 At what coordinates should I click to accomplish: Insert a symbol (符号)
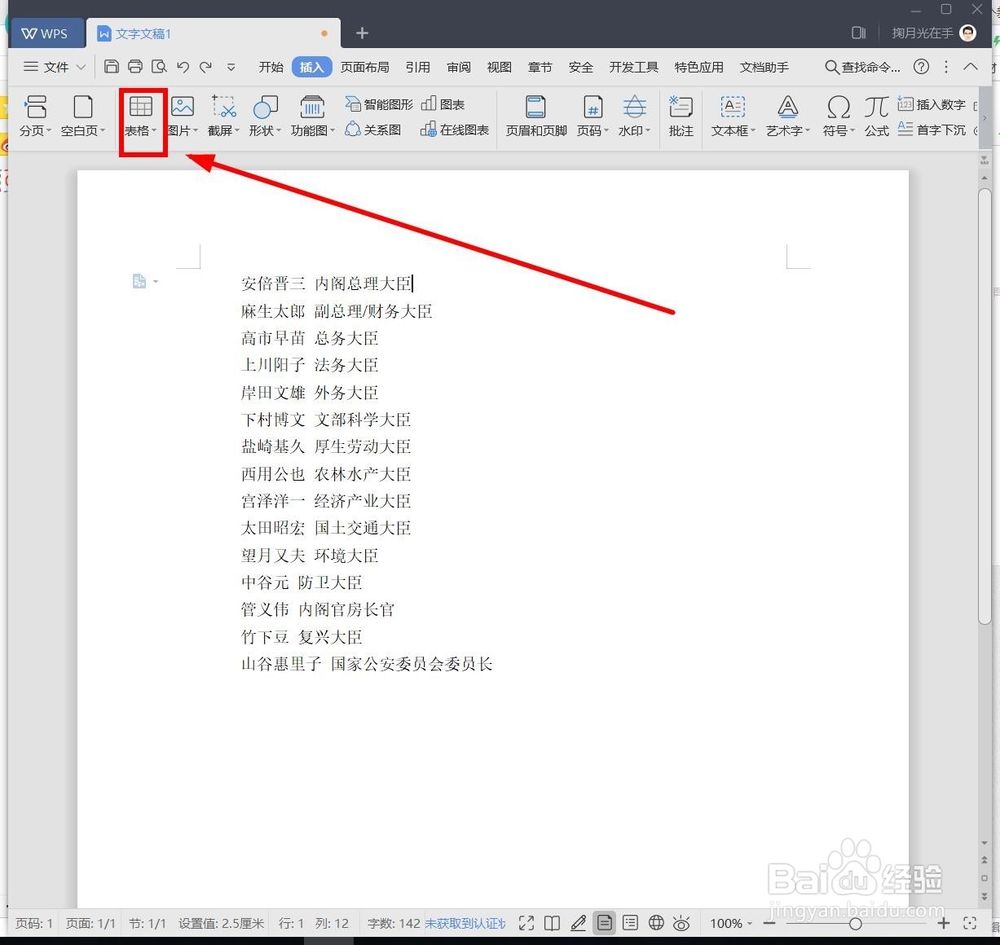point(838,115)
